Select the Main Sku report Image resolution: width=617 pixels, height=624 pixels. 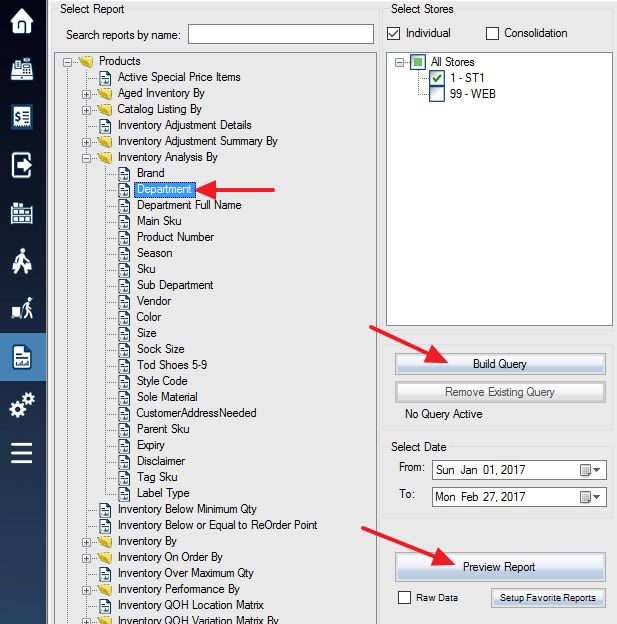[159, 221]
